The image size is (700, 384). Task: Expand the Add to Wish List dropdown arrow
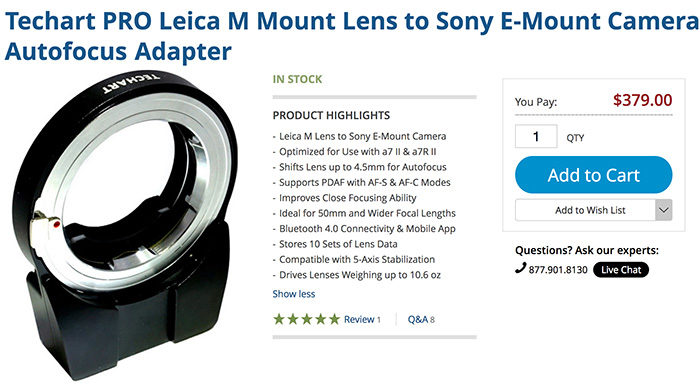tap(663, 210)
